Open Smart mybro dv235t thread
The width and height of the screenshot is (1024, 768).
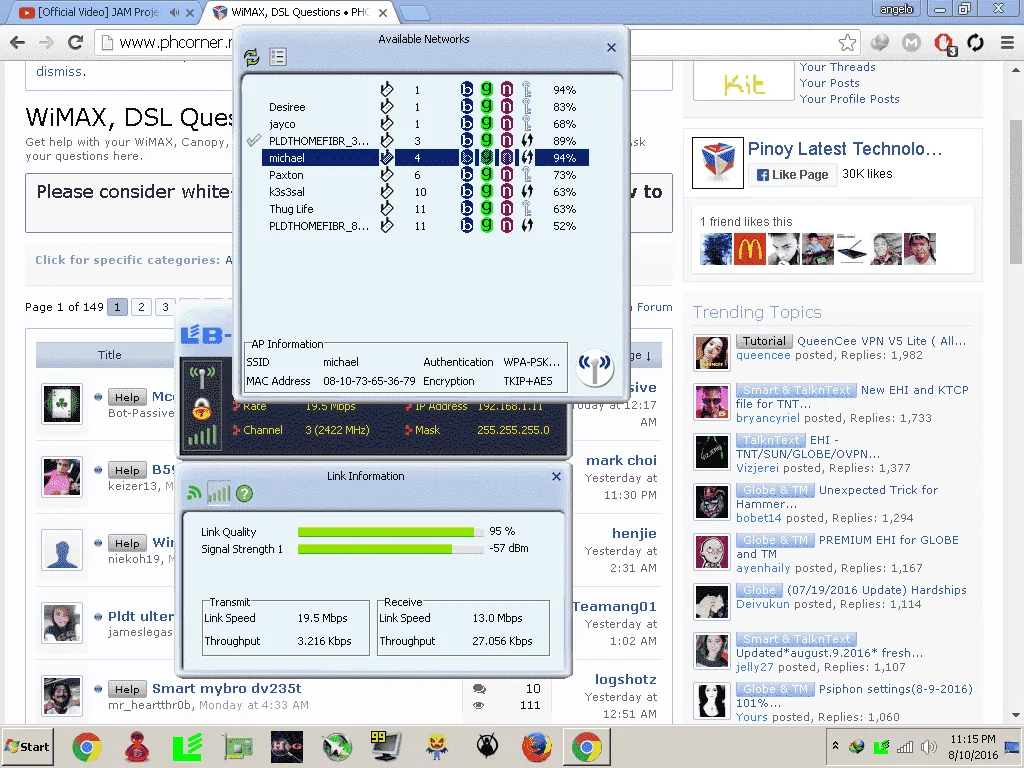227,688
